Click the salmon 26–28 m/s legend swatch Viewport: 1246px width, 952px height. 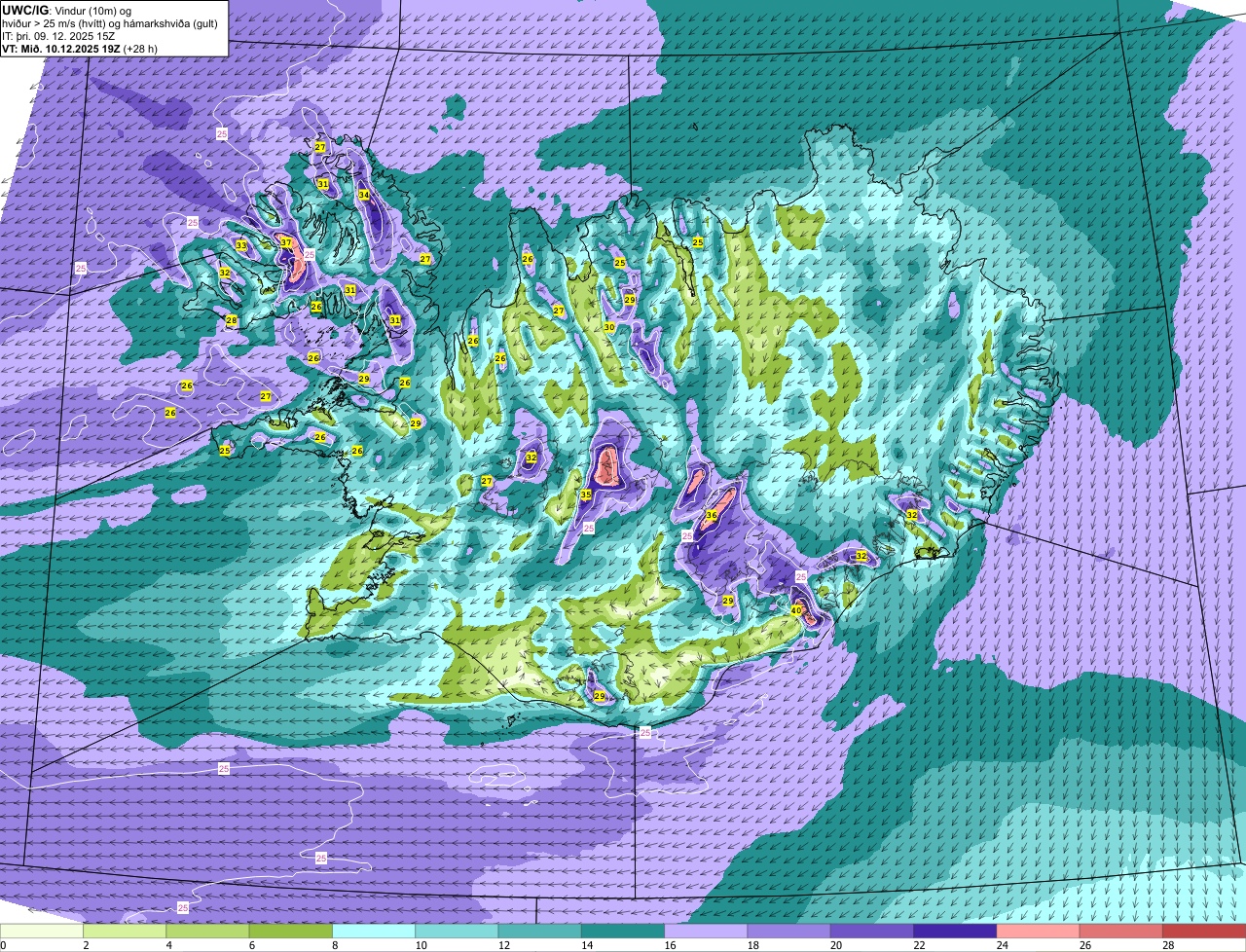pyautogui.click(x=1121, y=932)
